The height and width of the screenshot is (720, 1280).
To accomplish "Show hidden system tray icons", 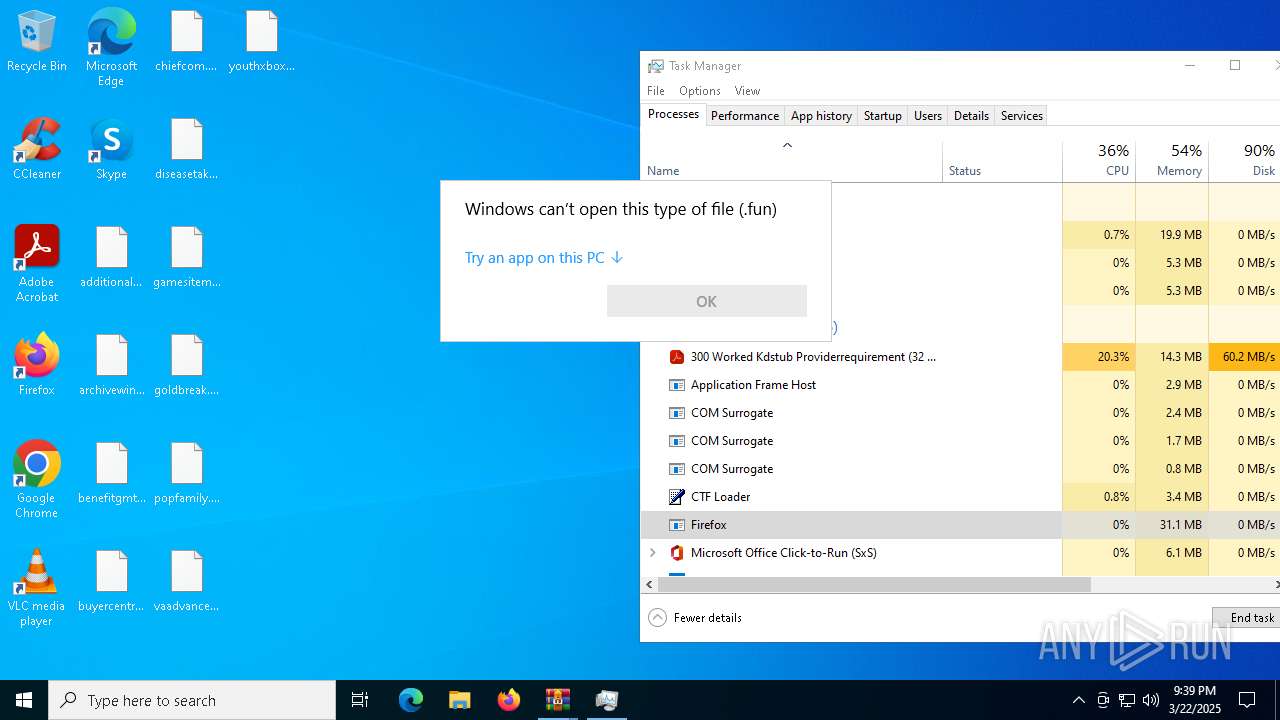I will tap(1078, 700).
